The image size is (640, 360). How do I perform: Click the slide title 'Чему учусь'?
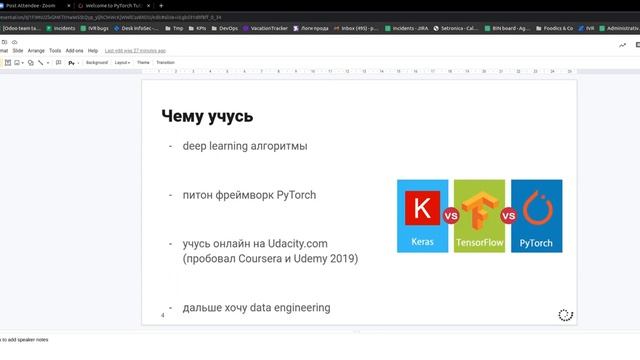pos(207,116)
